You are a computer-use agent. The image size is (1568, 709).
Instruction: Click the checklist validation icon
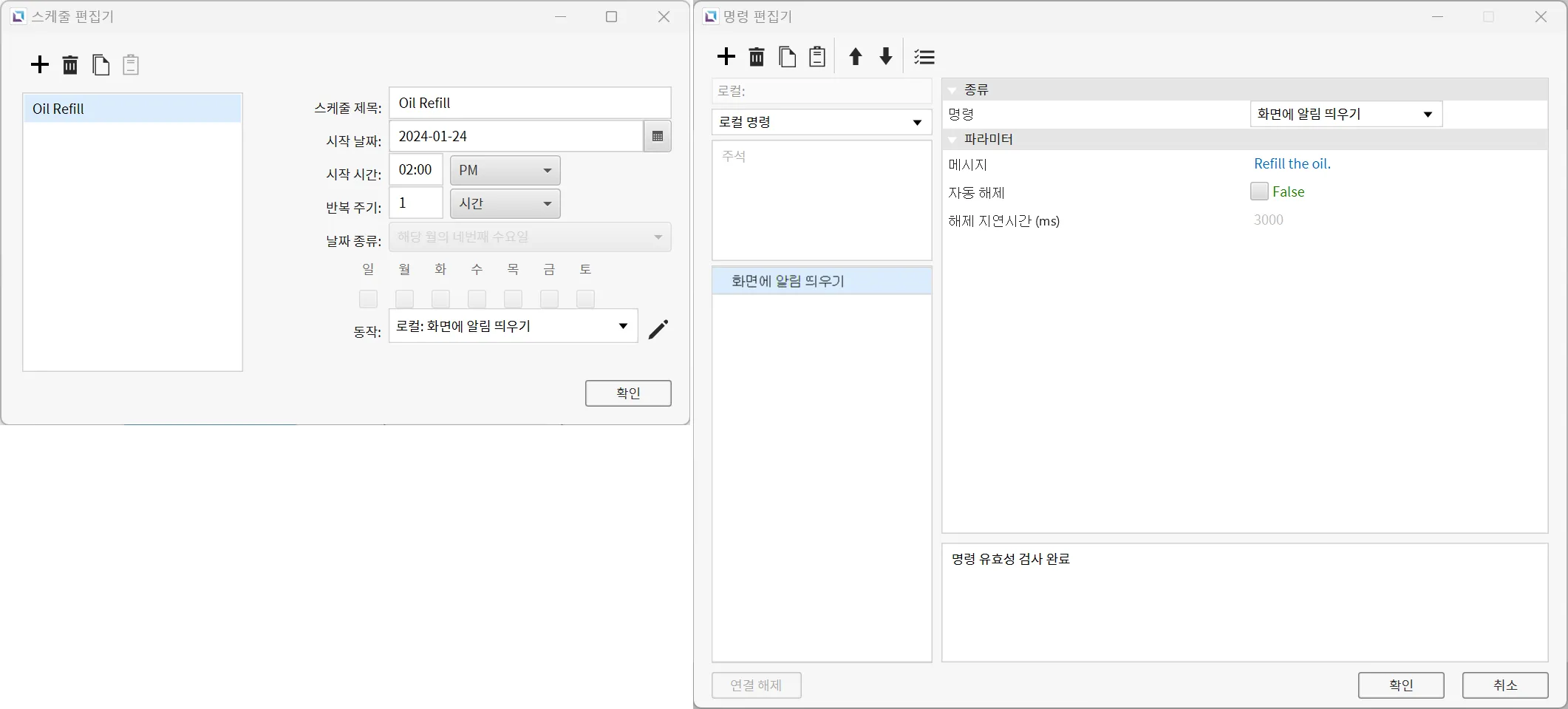click(924, 57)
